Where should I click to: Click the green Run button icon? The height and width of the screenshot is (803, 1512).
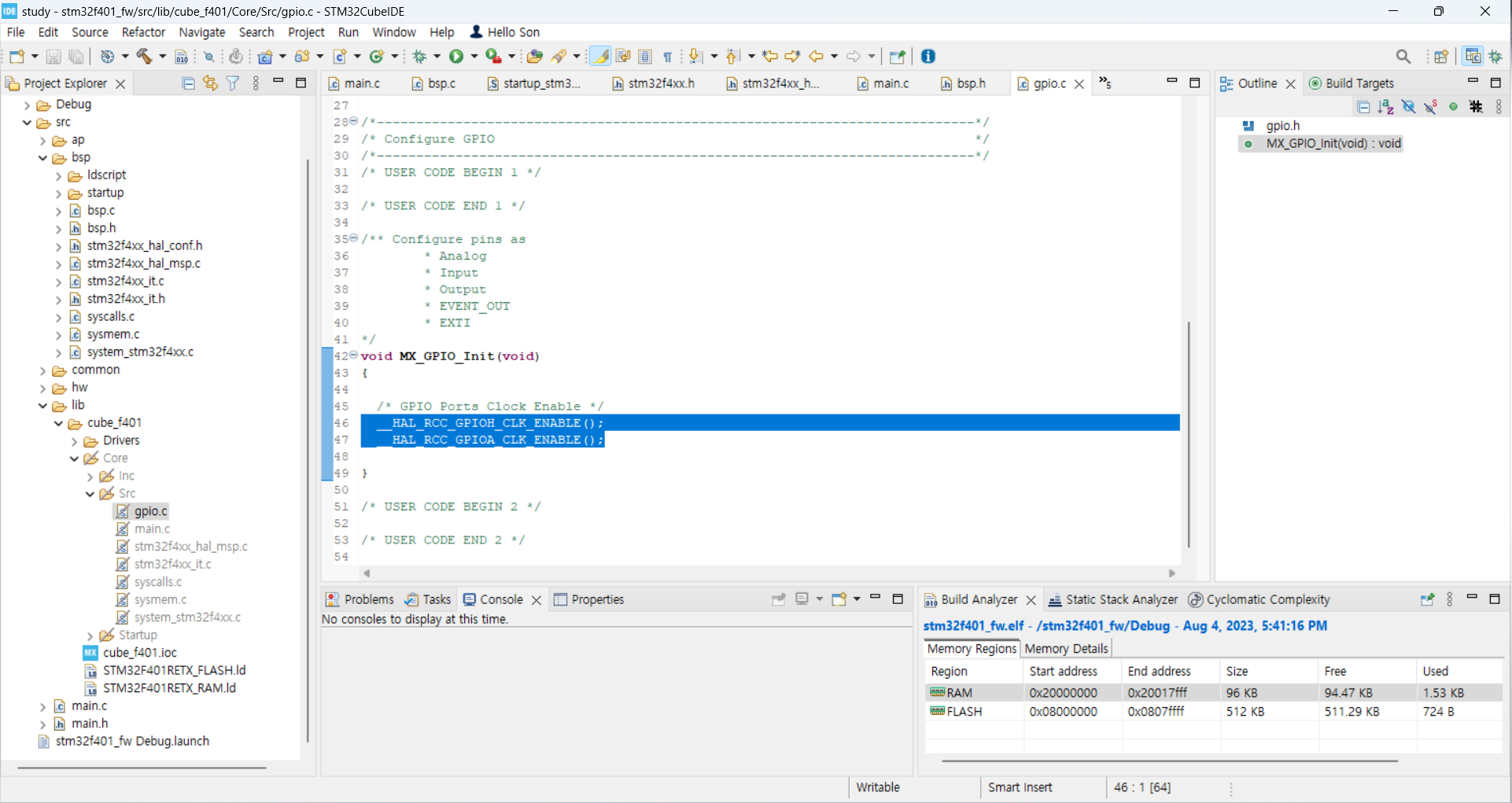(456, 57)
